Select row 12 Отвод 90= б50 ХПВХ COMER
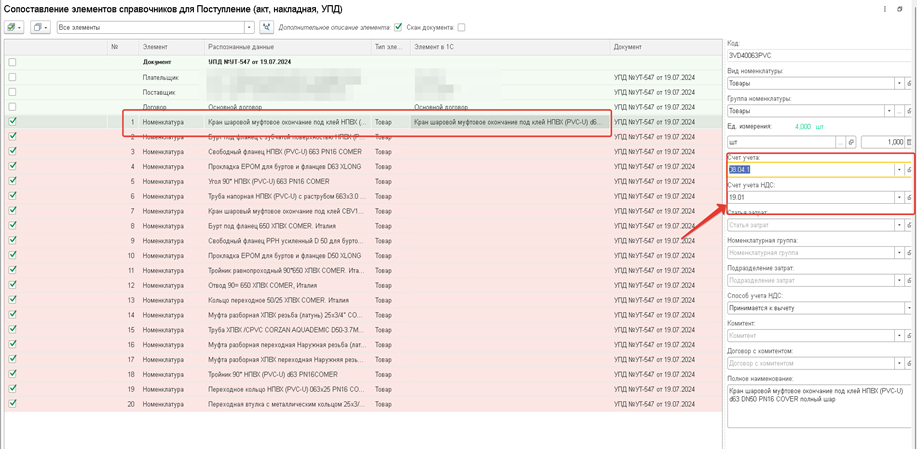This screenshot has height=449, width=917. pyautogui.click(x=363, y=285)
